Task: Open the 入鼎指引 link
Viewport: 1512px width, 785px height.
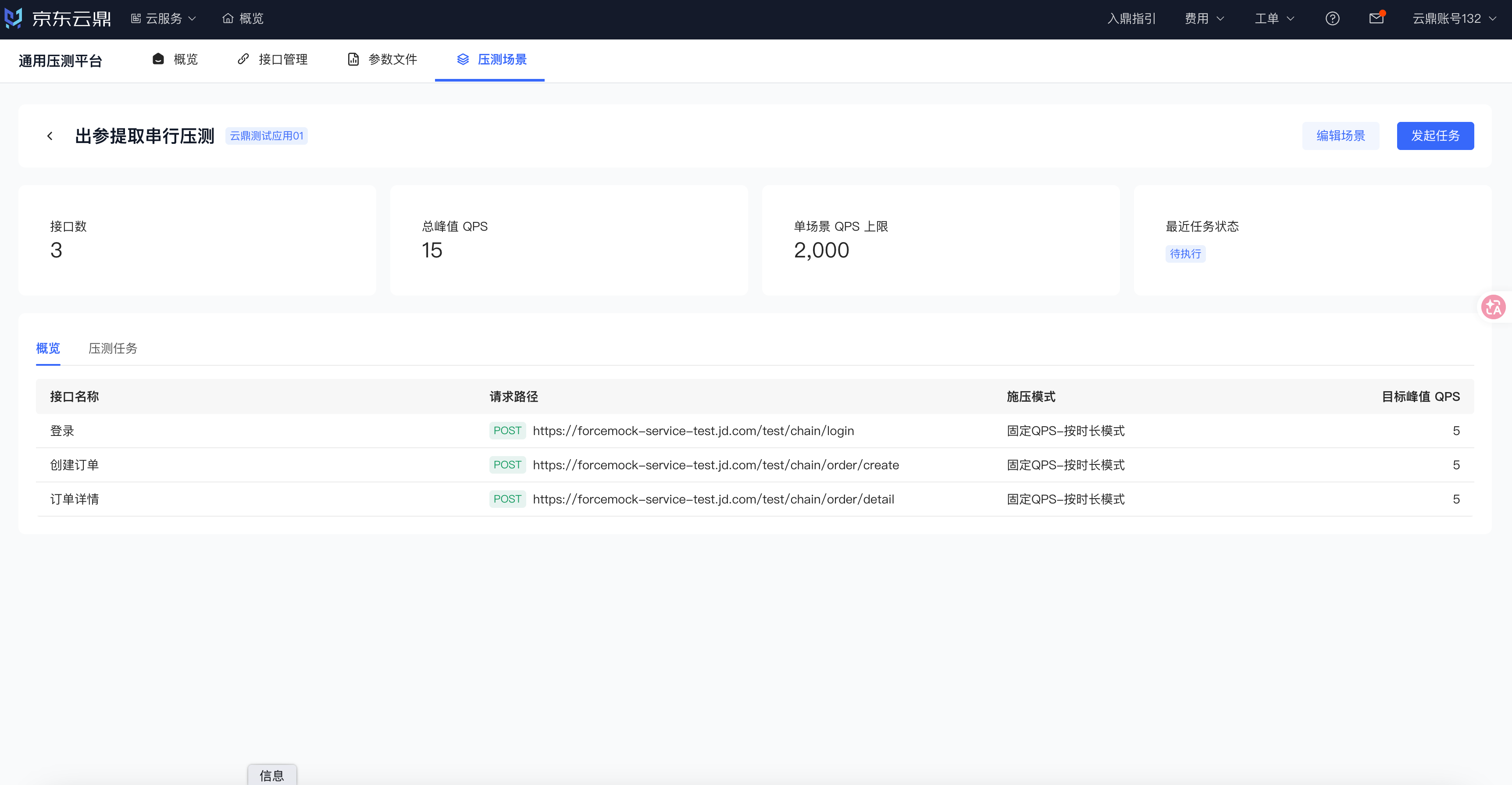Action: click(x=1131, y=19)
